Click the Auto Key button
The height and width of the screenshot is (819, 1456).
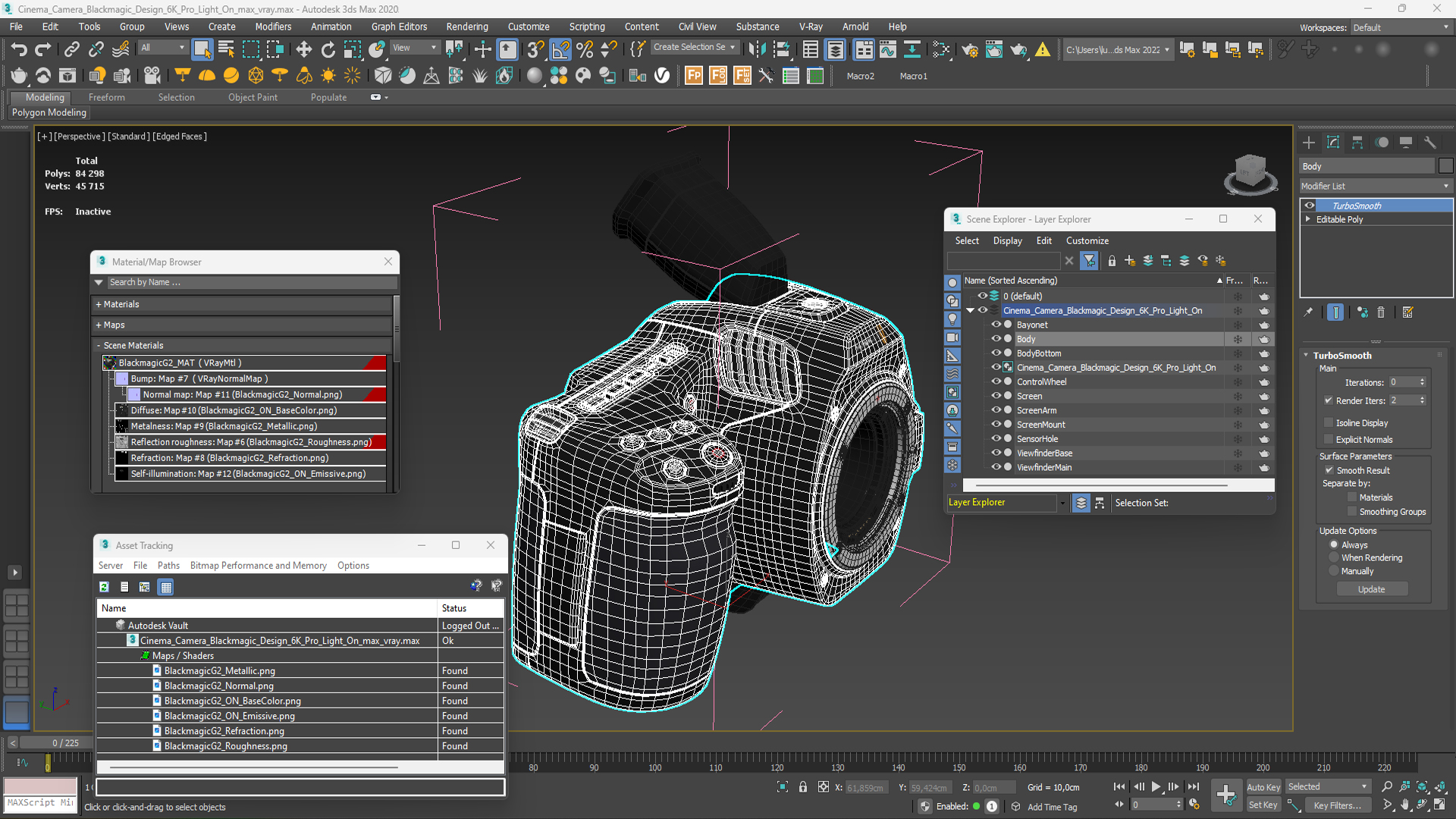(1263, 787)
